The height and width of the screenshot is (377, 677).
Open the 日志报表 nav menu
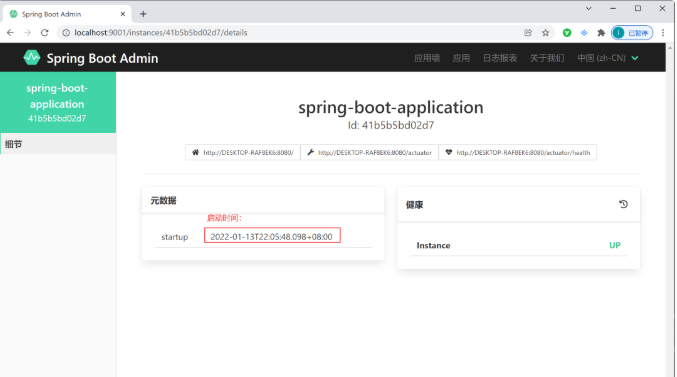[x=500, y=58]
